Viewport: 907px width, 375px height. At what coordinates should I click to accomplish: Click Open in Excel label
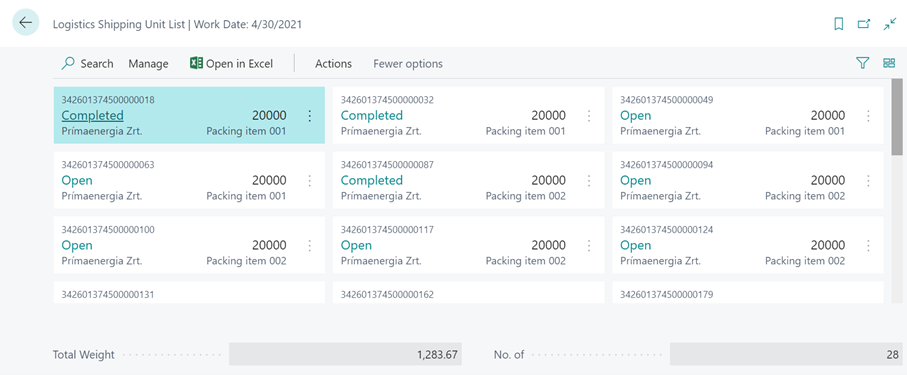click(x=239, y=64)
